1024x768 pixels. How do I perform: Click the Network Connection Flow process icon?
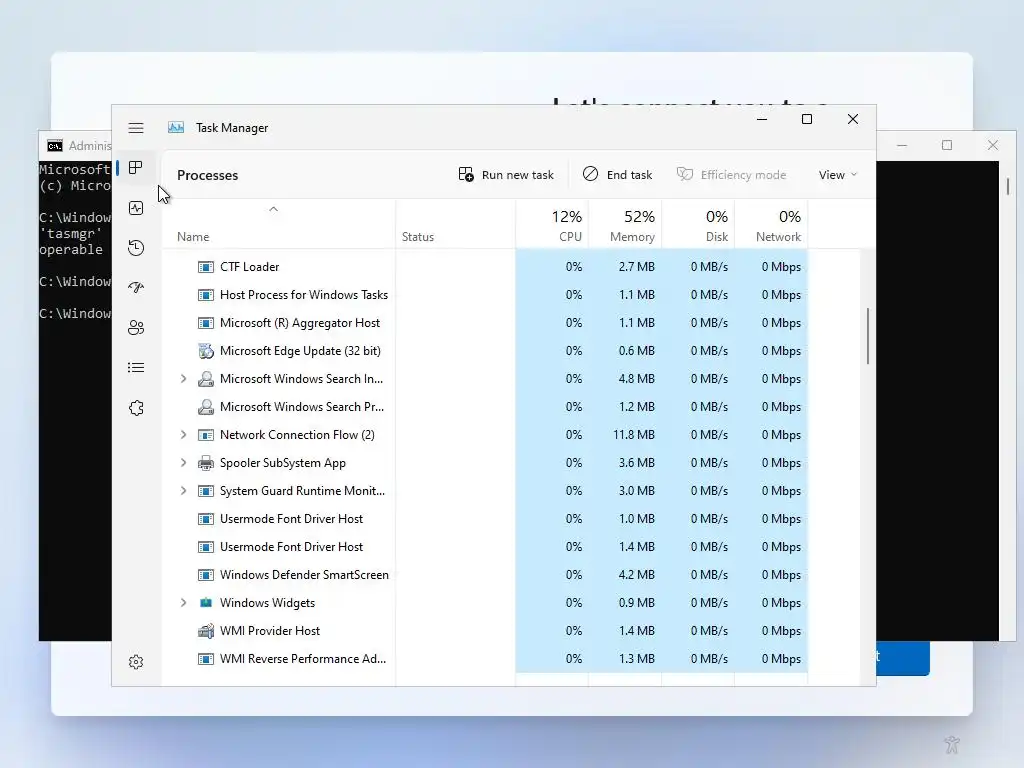(206, 435)
